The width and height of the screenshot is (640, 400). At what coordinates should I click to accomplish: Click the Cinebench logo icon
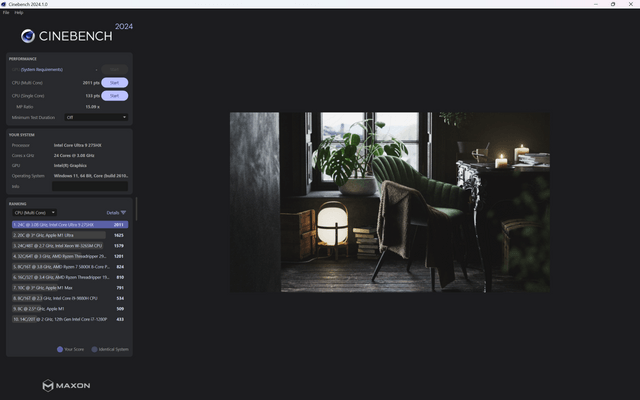point(27,37)
